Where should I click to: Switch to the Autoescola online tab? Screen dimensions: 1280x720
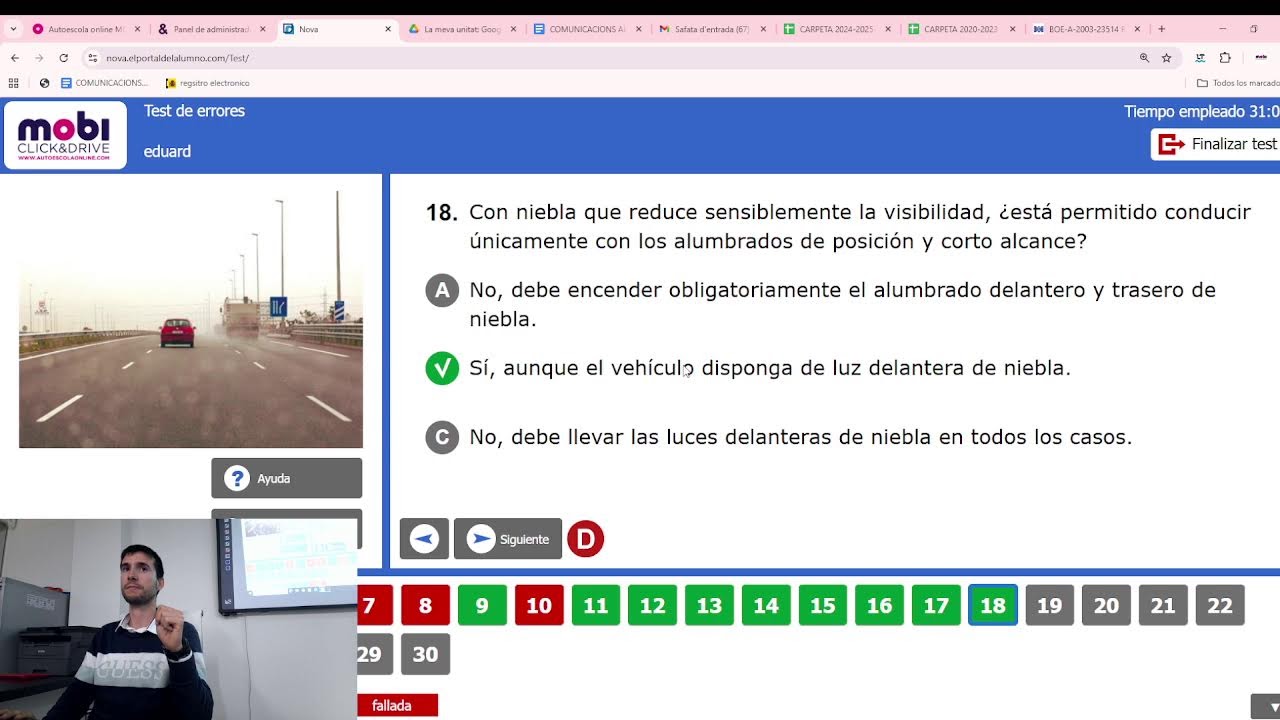point(86,29)
